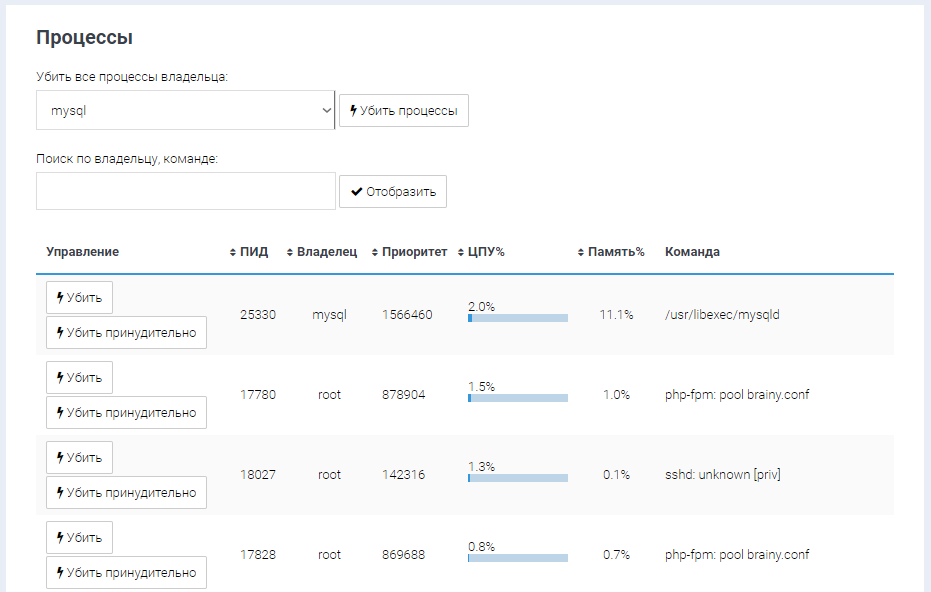Open the process owner dropdown showing mysql
Viewport: 931px width, 592px height.
click(x=185, y=111)
